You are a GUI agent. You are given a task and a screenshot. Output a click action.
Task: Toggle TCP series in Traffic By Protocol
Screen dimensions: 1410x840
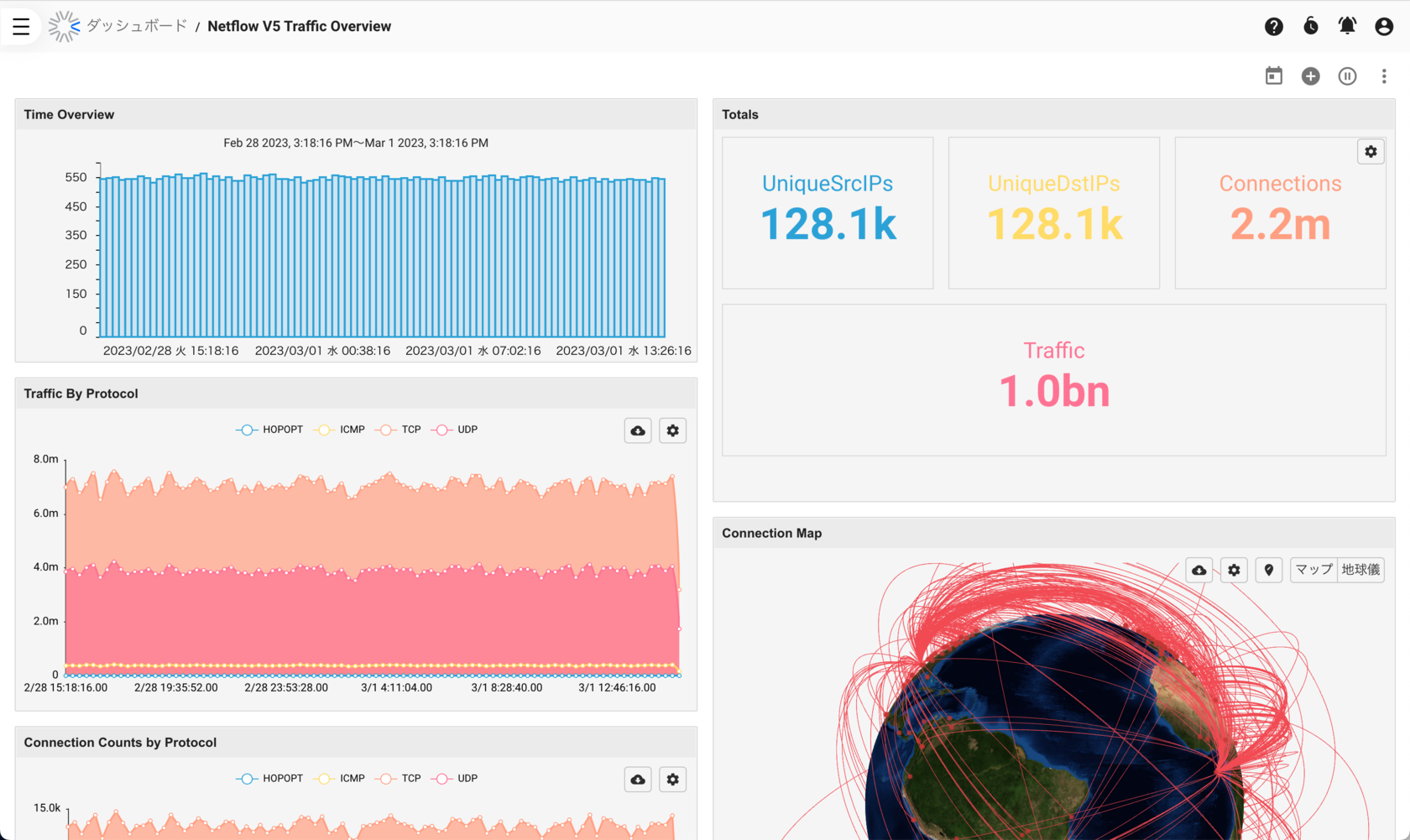(x=399, y=430)
